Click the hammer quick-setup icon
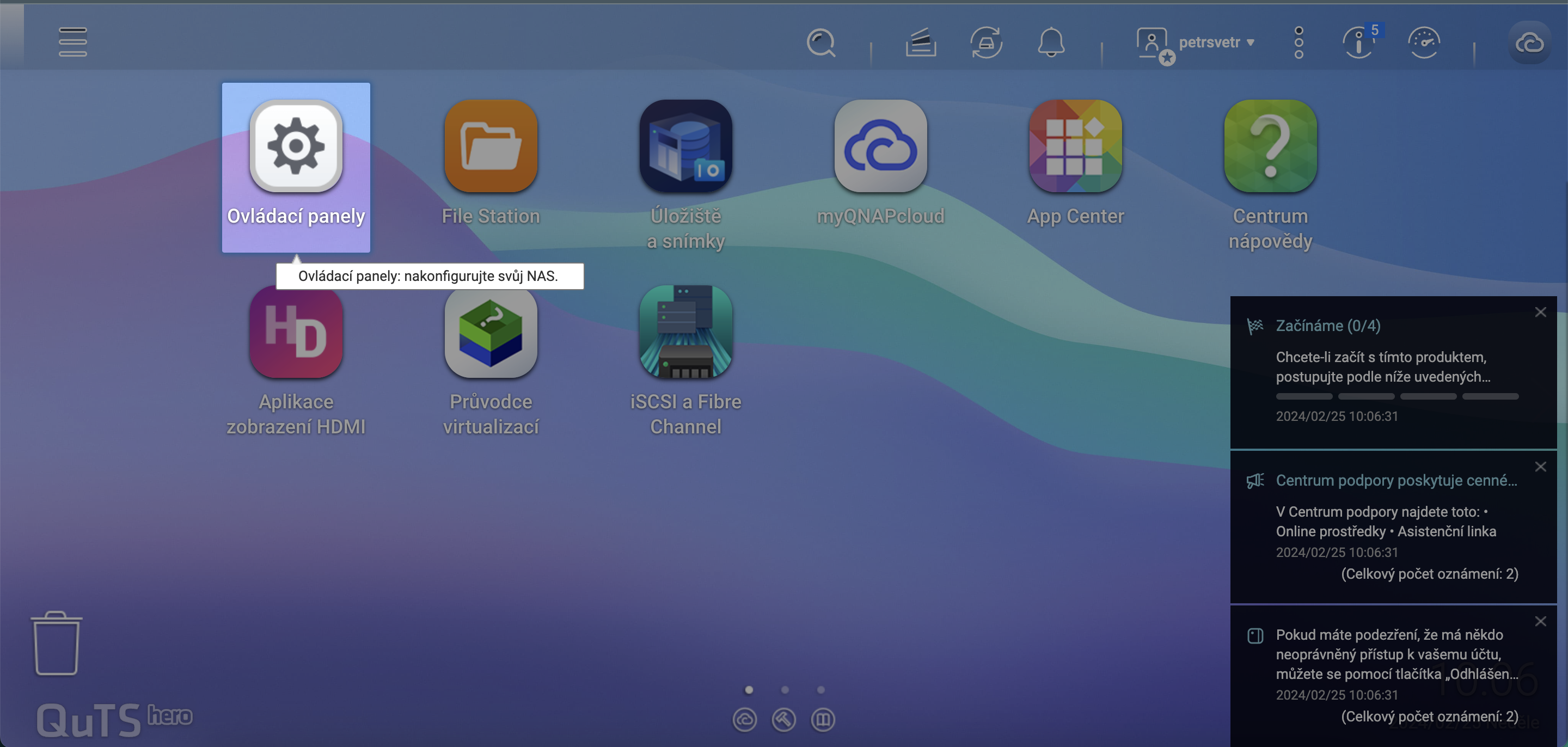 (x=784, y=719)
